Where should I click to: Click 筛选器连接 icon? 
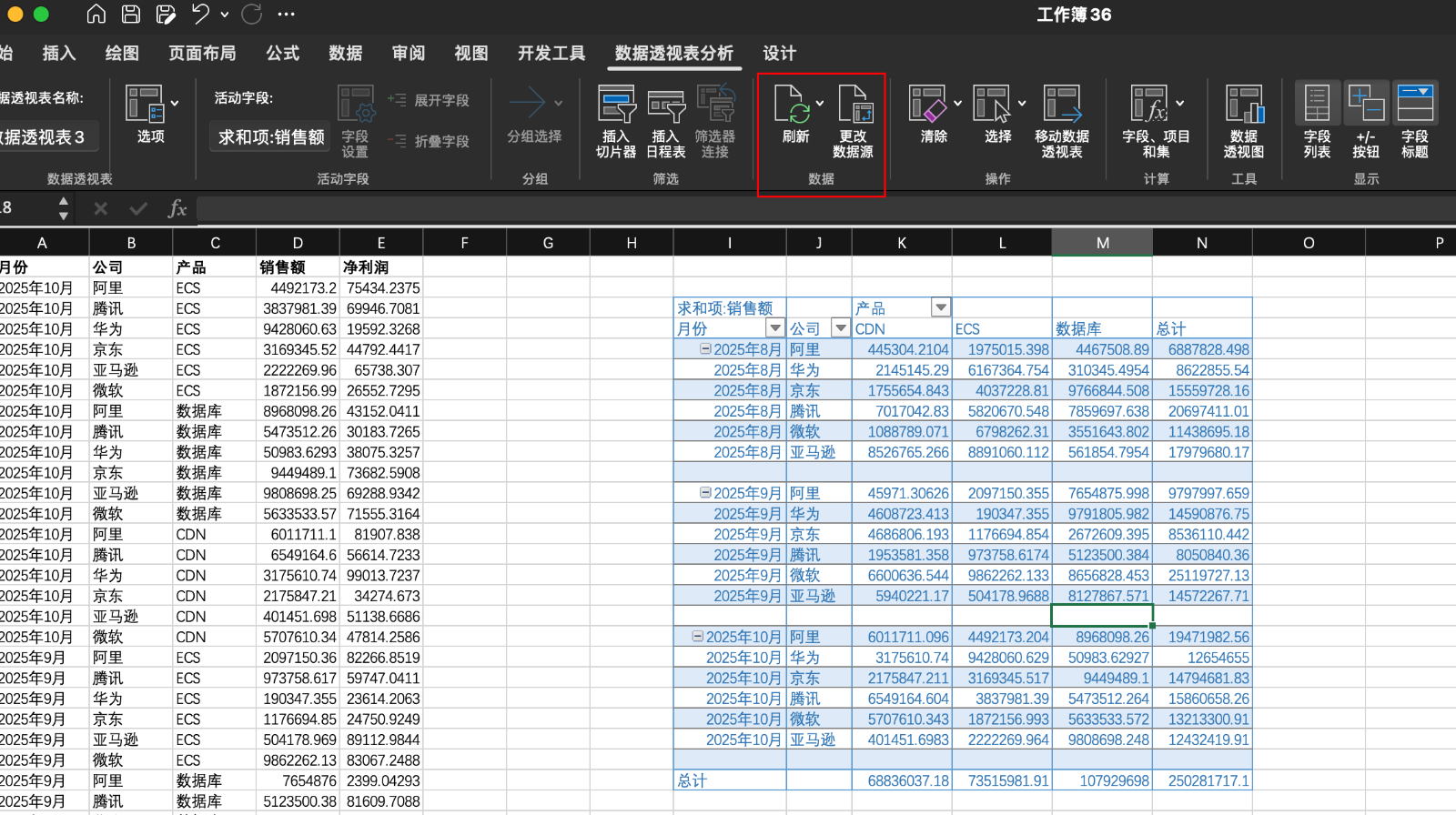[715, 122]
